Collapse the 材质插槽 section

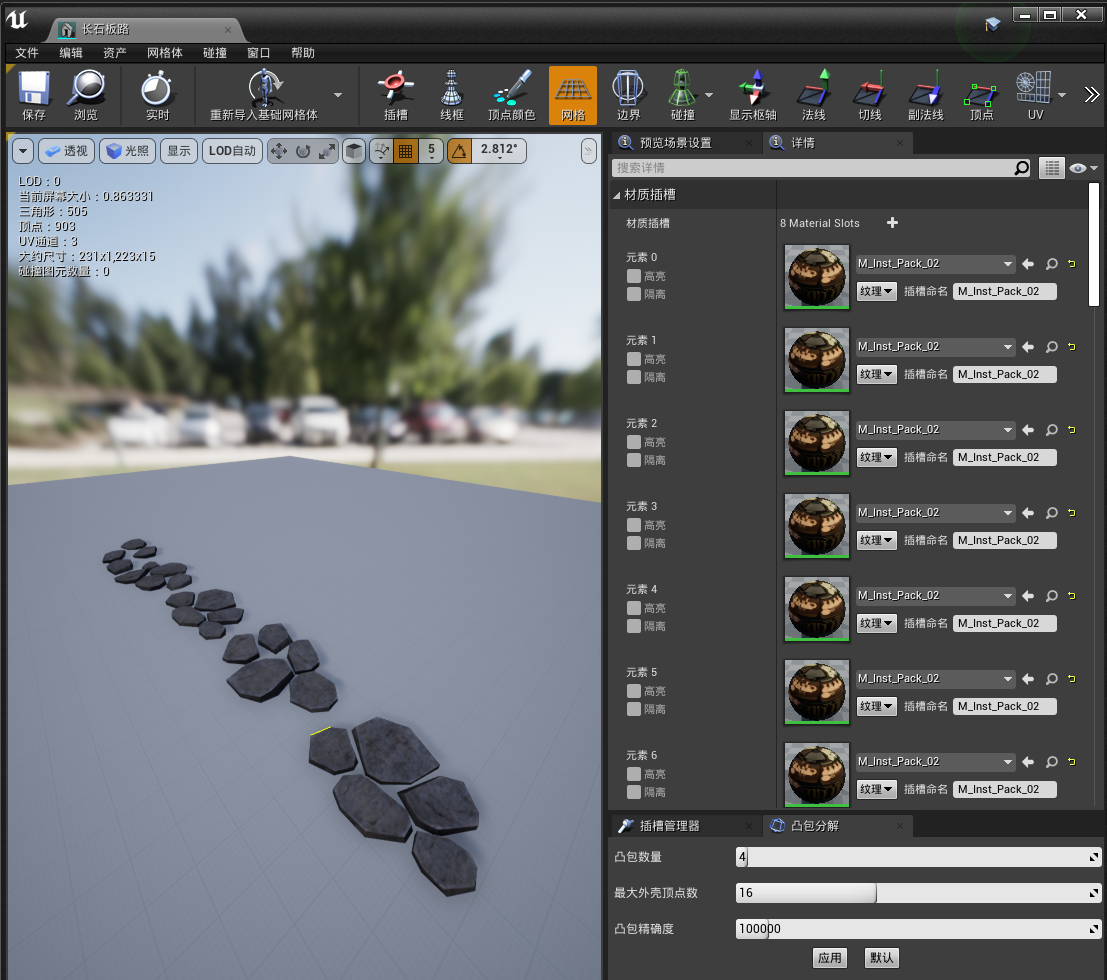617,195
